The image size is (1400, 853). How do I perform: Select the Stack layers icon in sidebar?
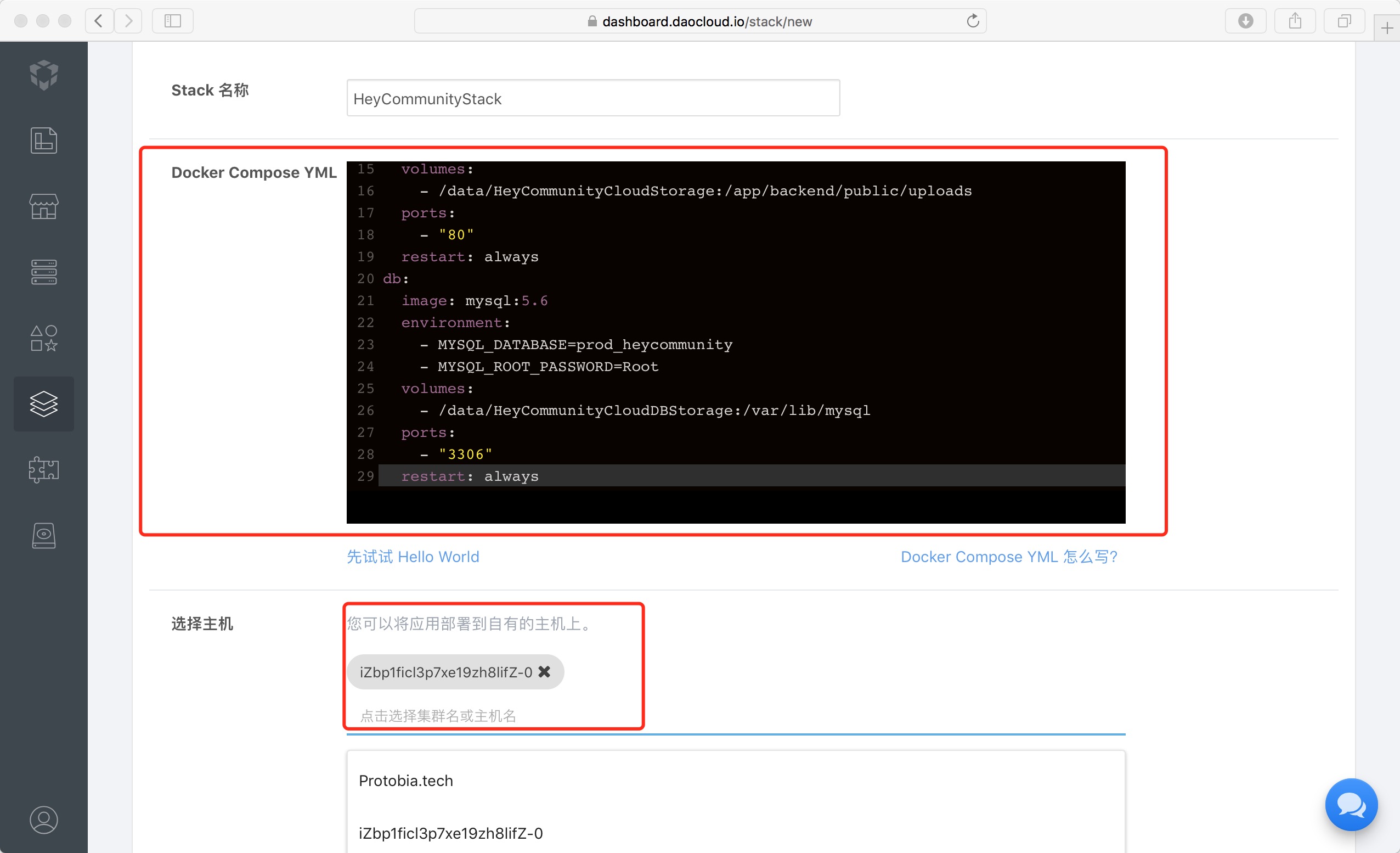(44, 405)
